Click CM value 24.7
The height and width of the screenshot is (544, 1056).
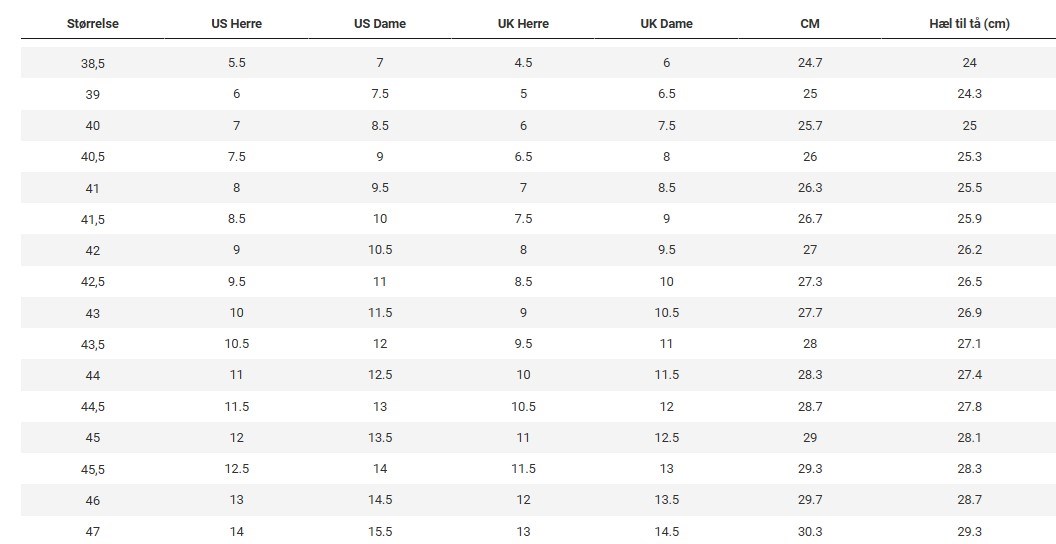coord(810,63)
